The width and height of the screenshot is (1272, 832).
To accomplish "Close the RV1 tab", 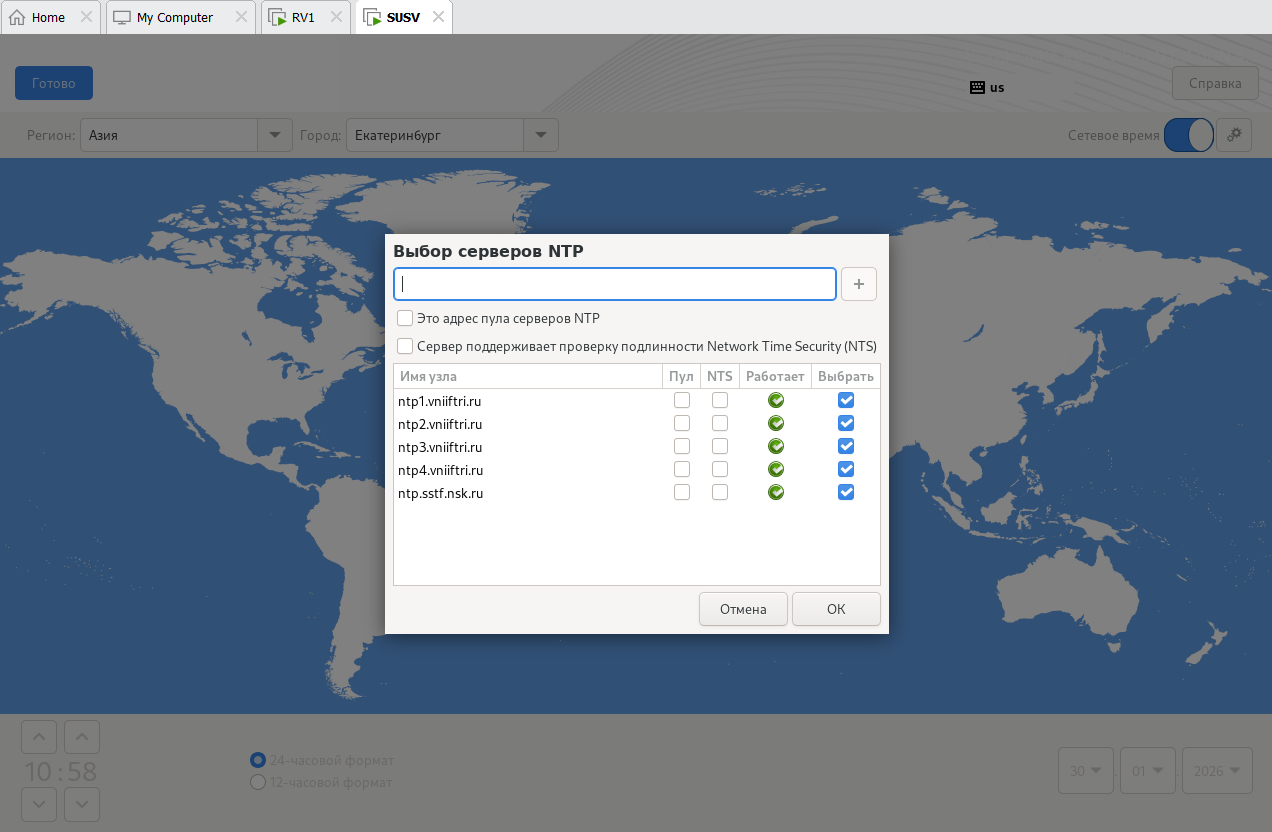I will click(x=337, y=17).
